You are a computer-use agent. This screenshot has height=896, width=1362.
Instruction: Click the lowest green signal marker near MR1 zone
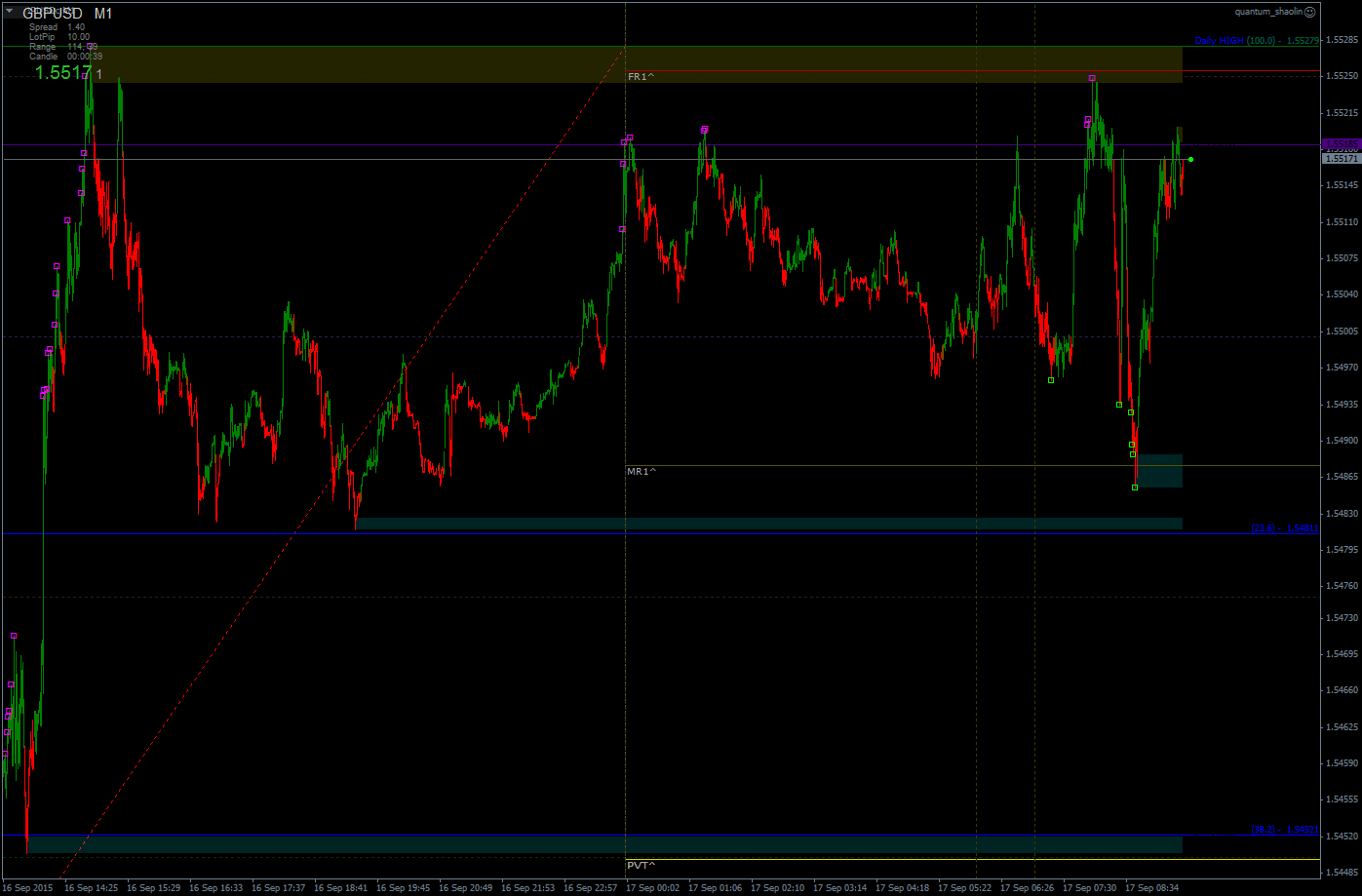1135,487
